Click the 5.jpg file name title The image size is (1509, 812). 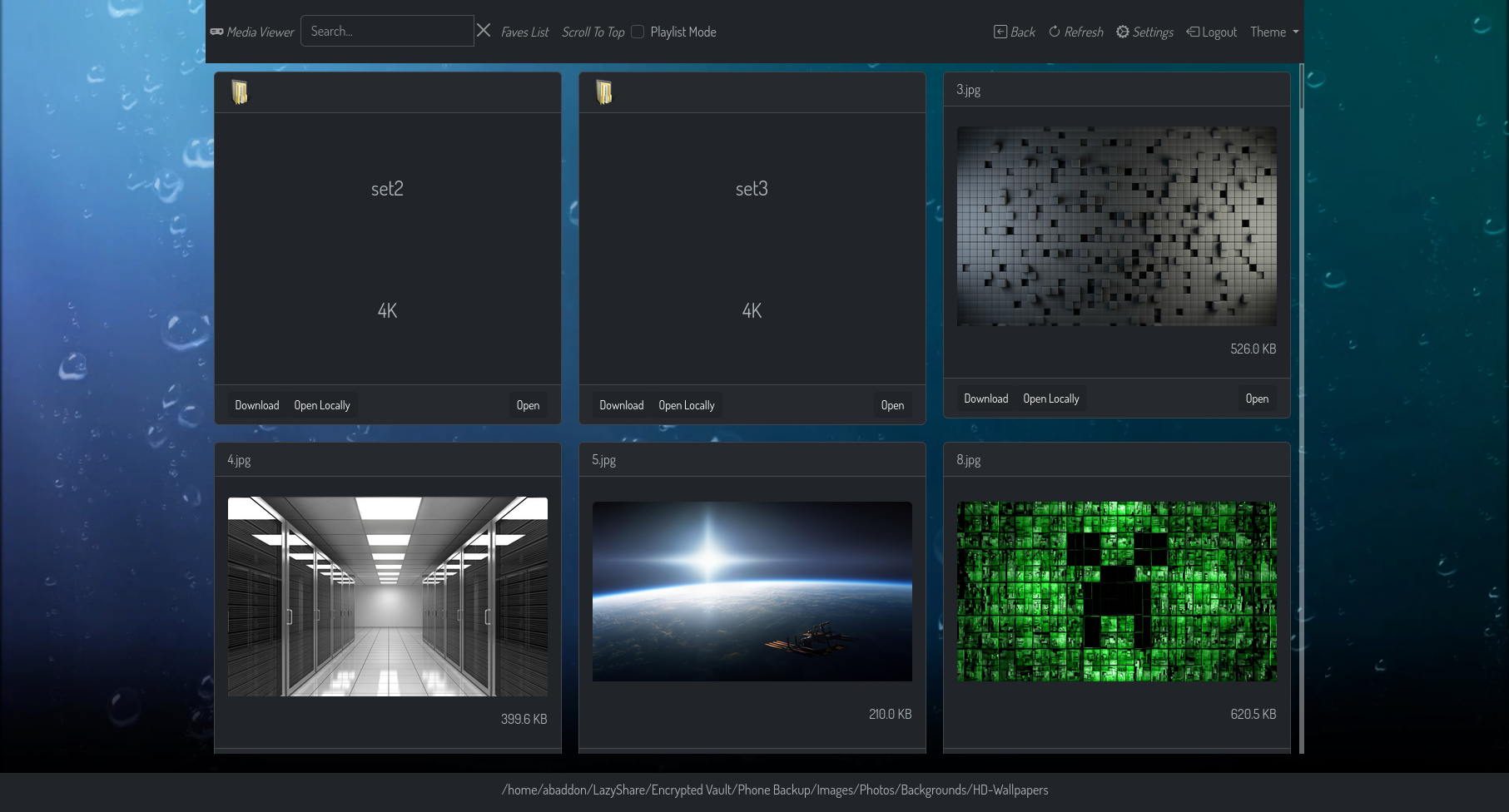(x=603, y=460)
